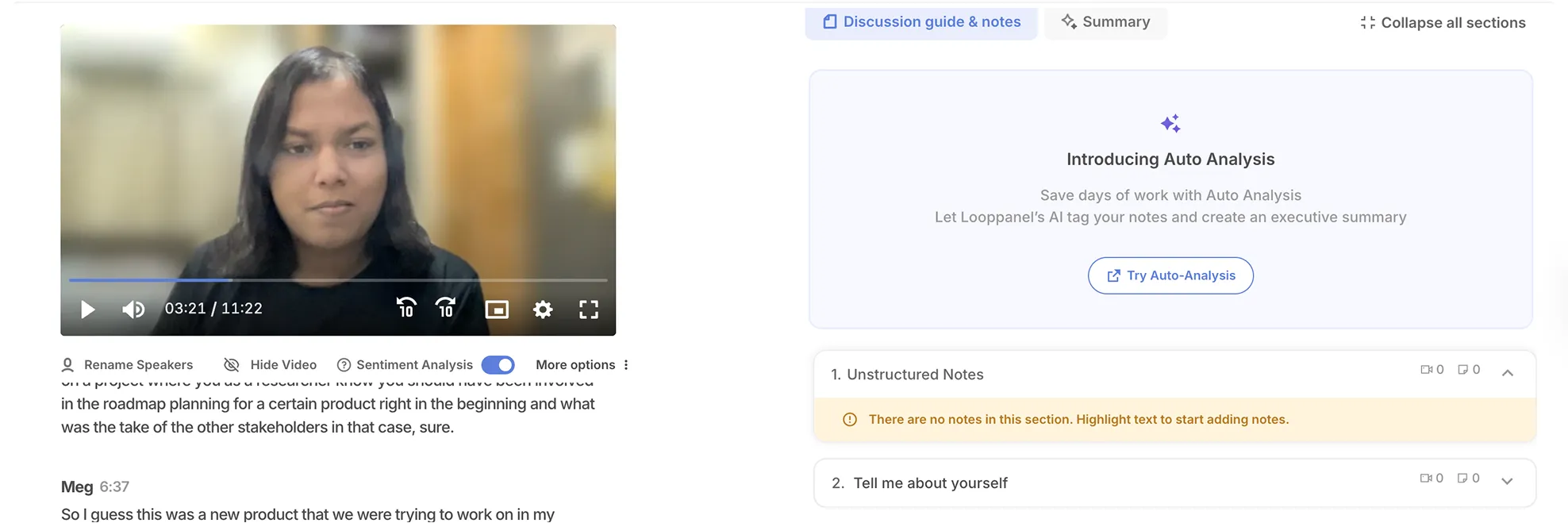Play the interview video

coord(87,310)
